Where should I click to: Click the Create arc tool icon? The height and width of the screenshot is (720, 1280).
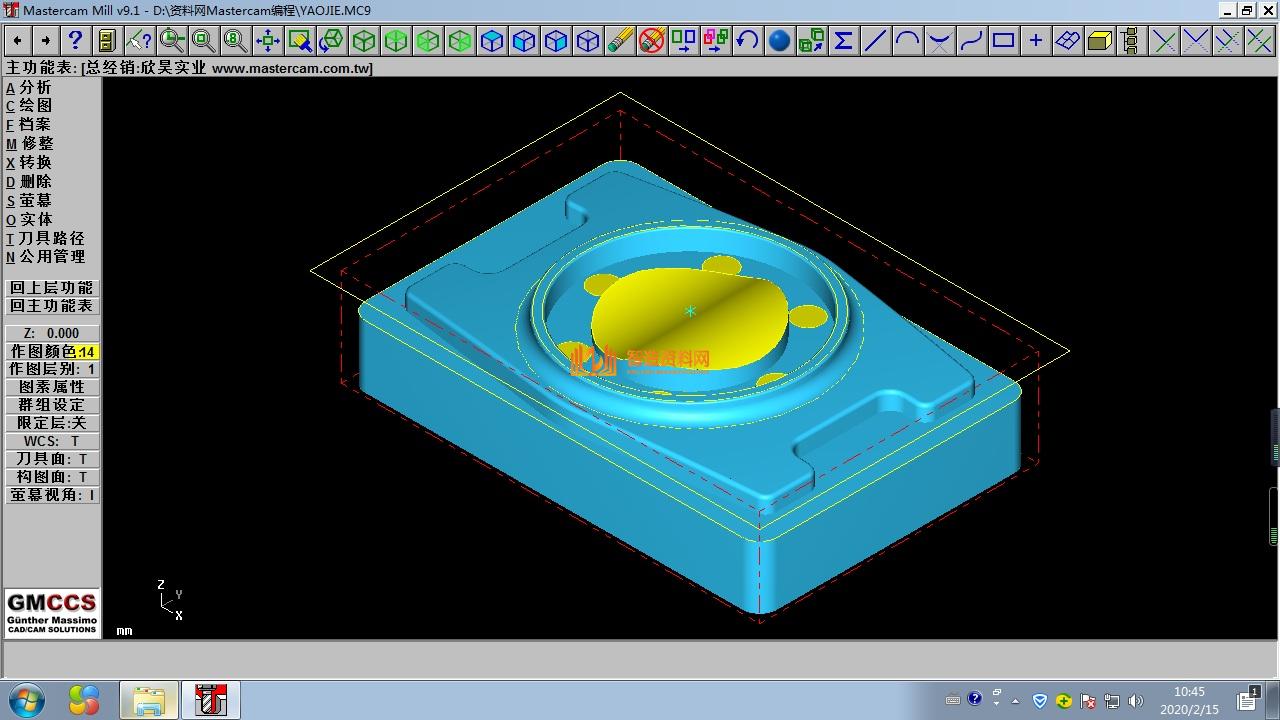point(907,40)
